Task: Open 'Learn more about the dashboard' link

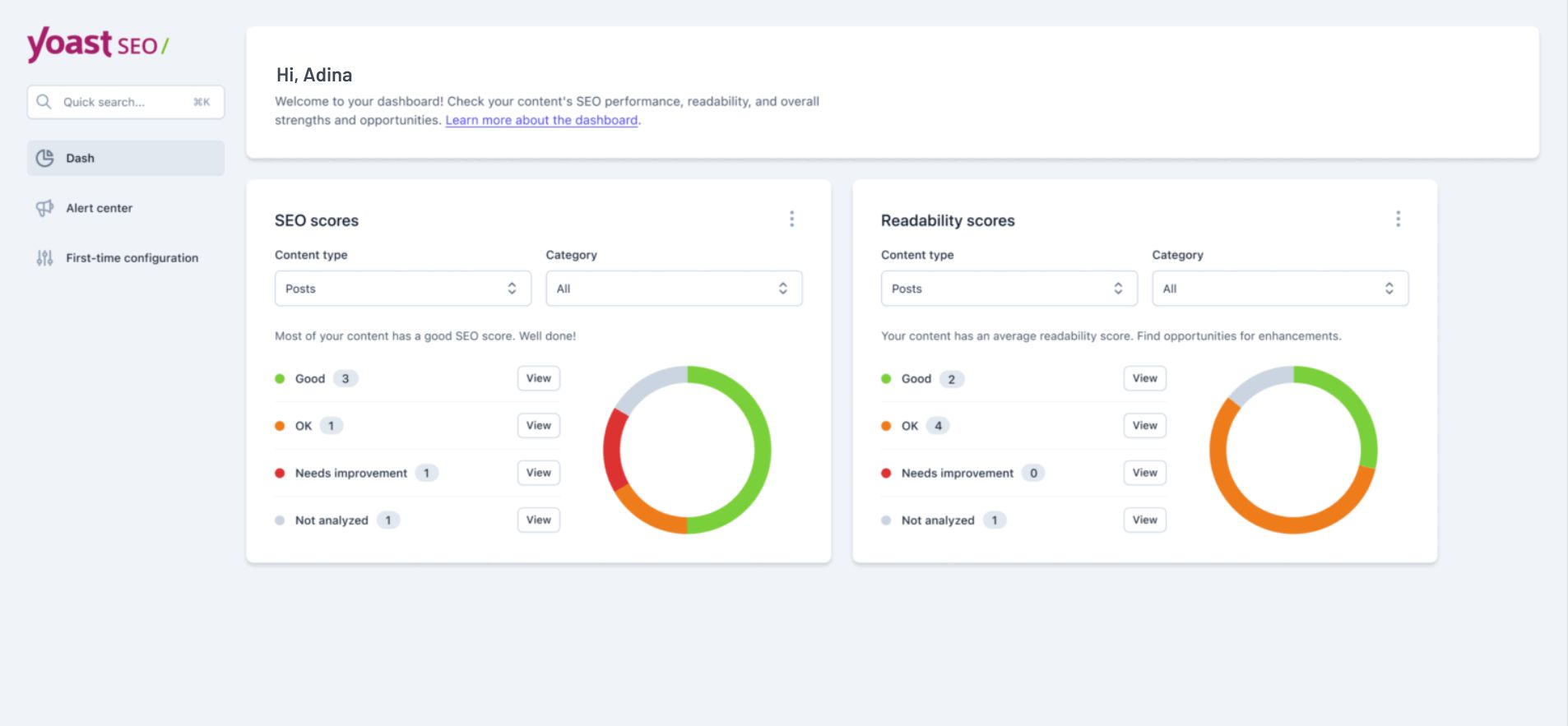Action: coord(541,120)
